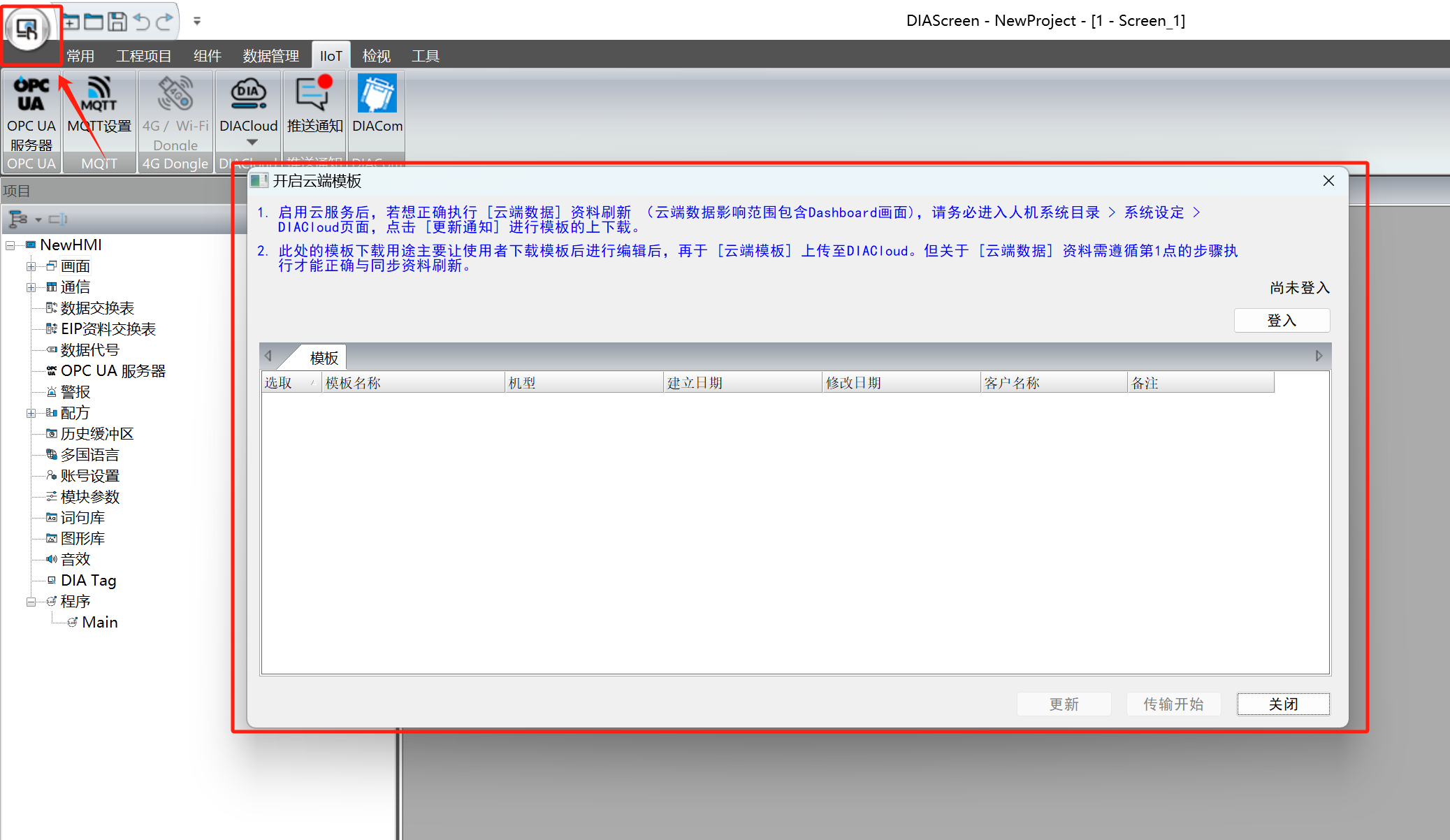The image size is (1450, 840).
Task: Click the undo arrow icon
Action: [142, 22]
